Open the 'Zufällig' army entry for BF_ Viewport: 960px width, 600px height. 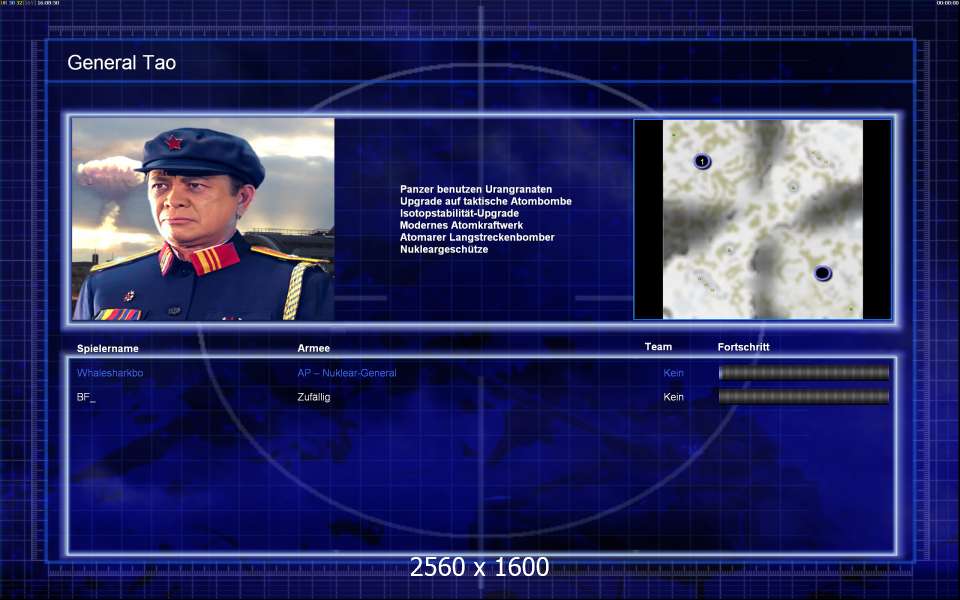coord(314,397)
